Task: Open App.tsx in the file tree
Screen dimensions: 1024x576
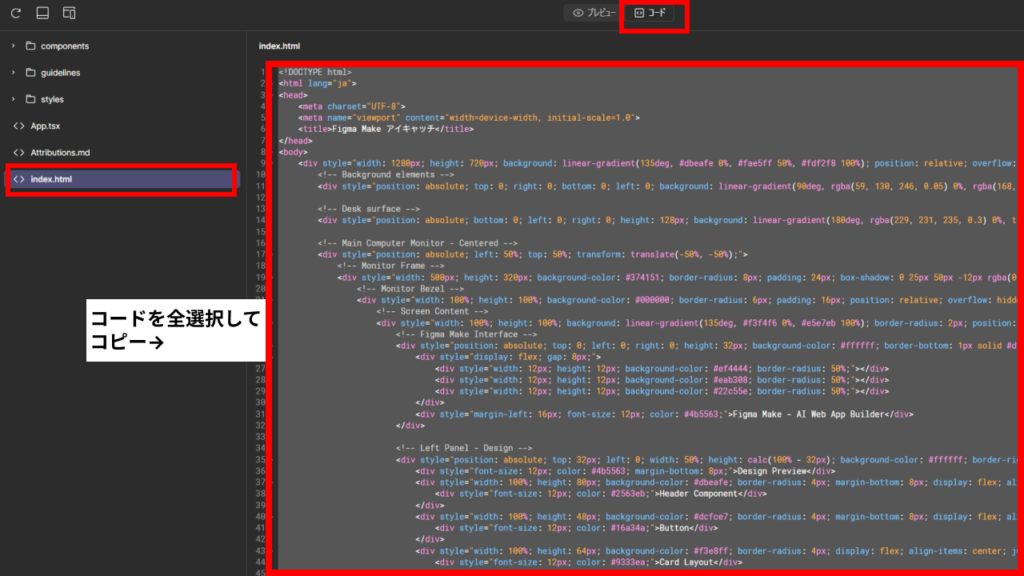Action: click(45, 126)
